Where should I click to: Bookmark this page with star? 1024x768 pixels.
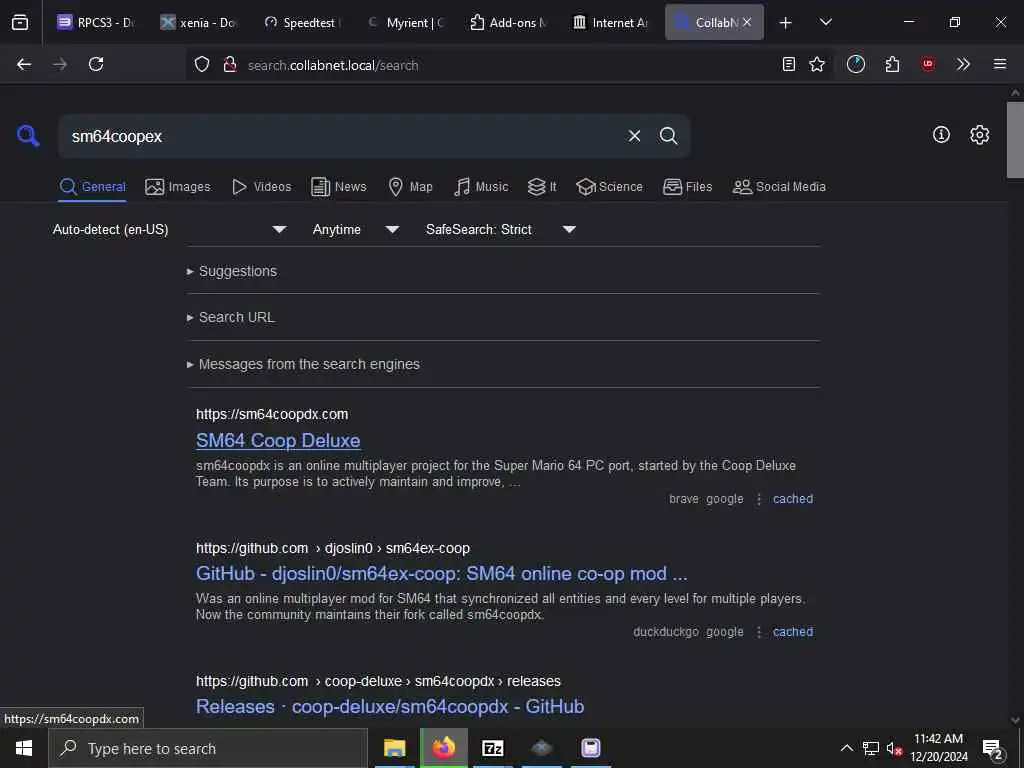pos(816,64)
